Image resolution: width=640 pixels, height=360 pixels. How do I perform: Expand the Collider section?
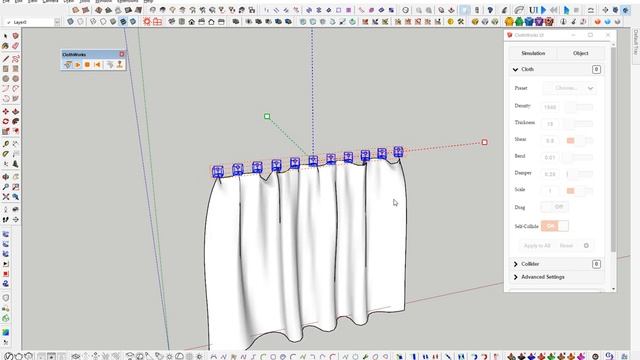(x=516, y=264)
